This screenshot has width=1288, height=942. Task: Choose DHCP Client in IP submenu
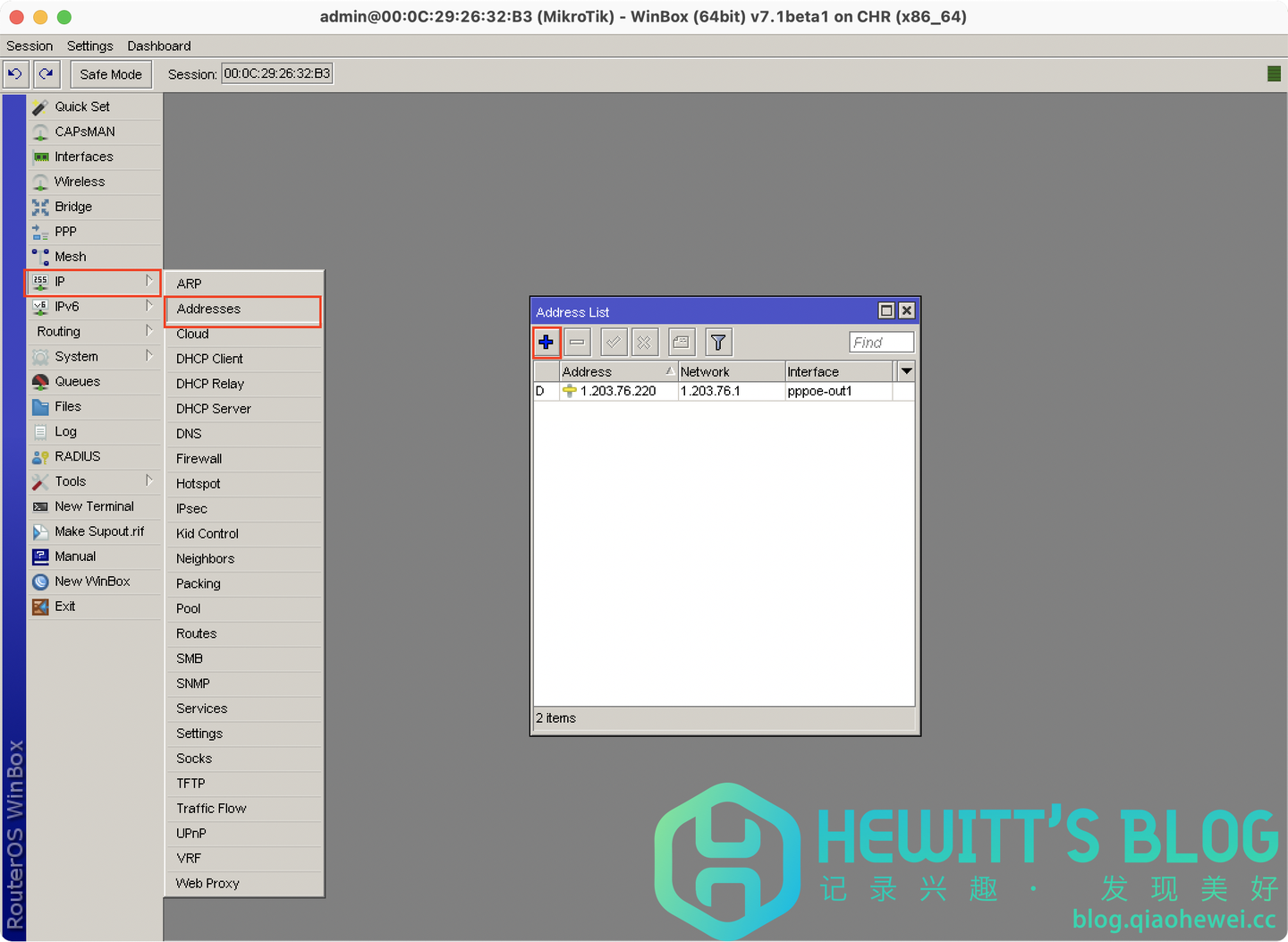click(x=243, y=359)
